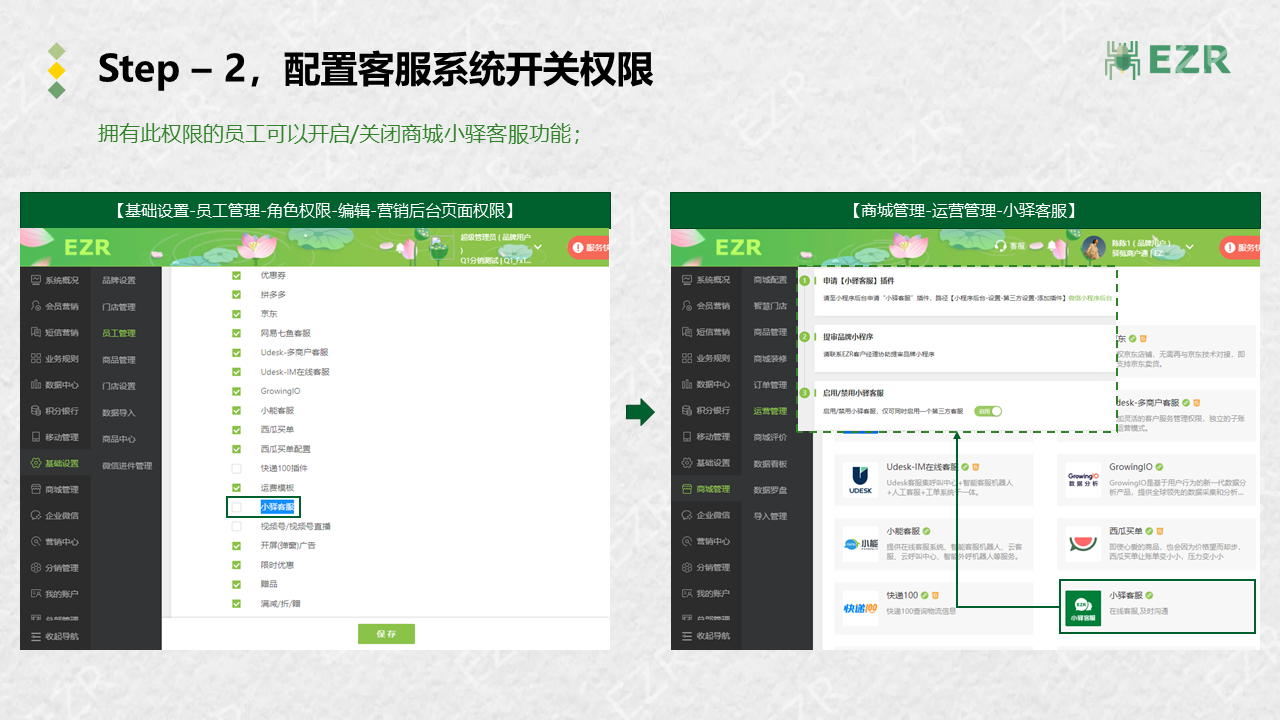
Task: Check the 小驿客服 permission checkbox
Action: [237, 507]
